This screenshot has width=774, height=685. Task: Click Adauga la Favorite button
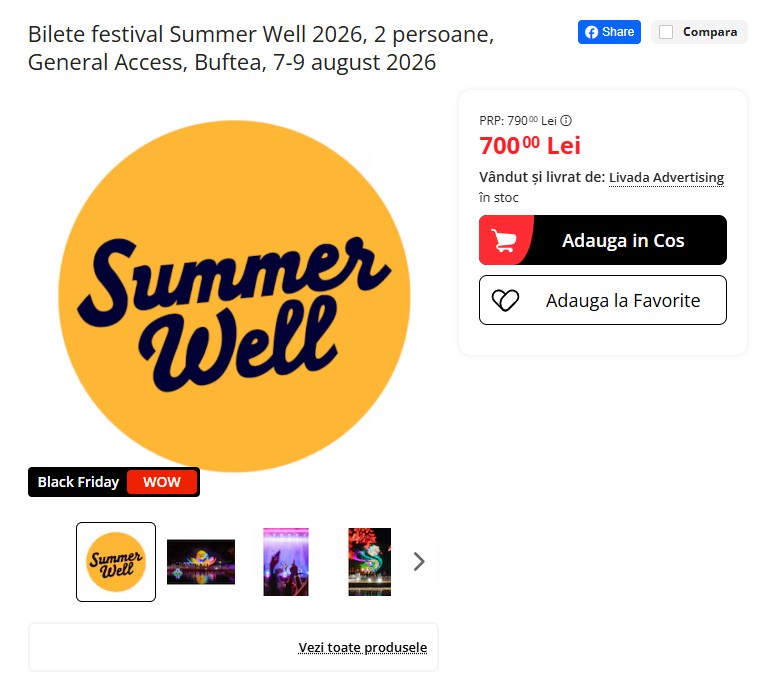pos(603,300)
